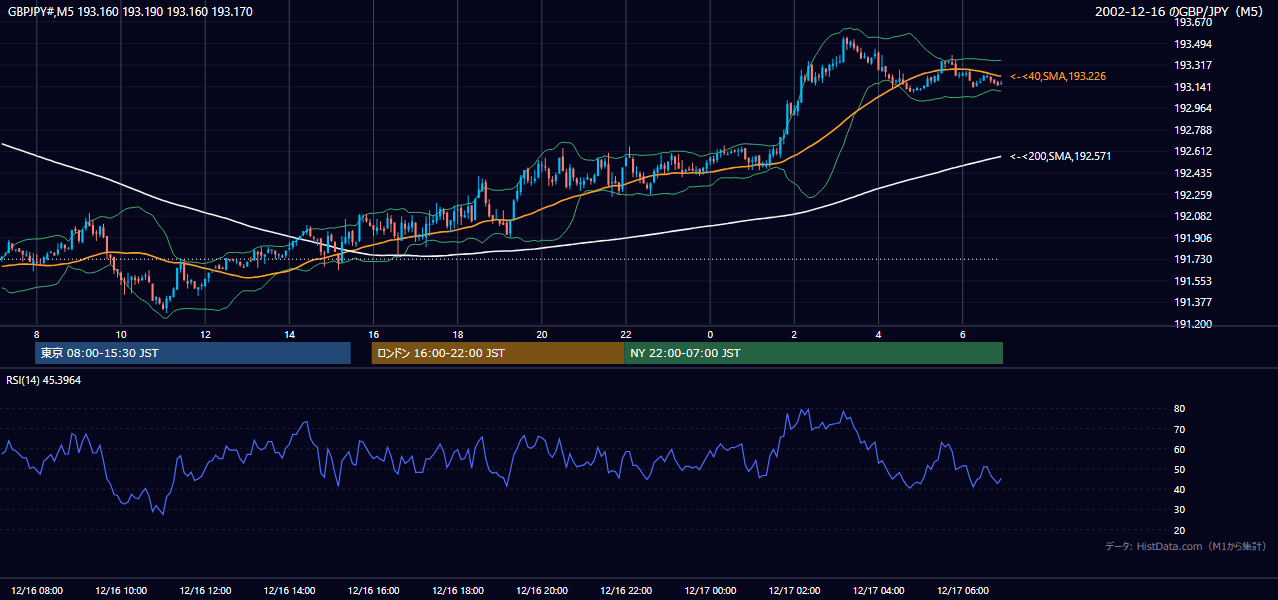Select the NY 22:00-07:00 JST session bar

(x=813, y=353)
